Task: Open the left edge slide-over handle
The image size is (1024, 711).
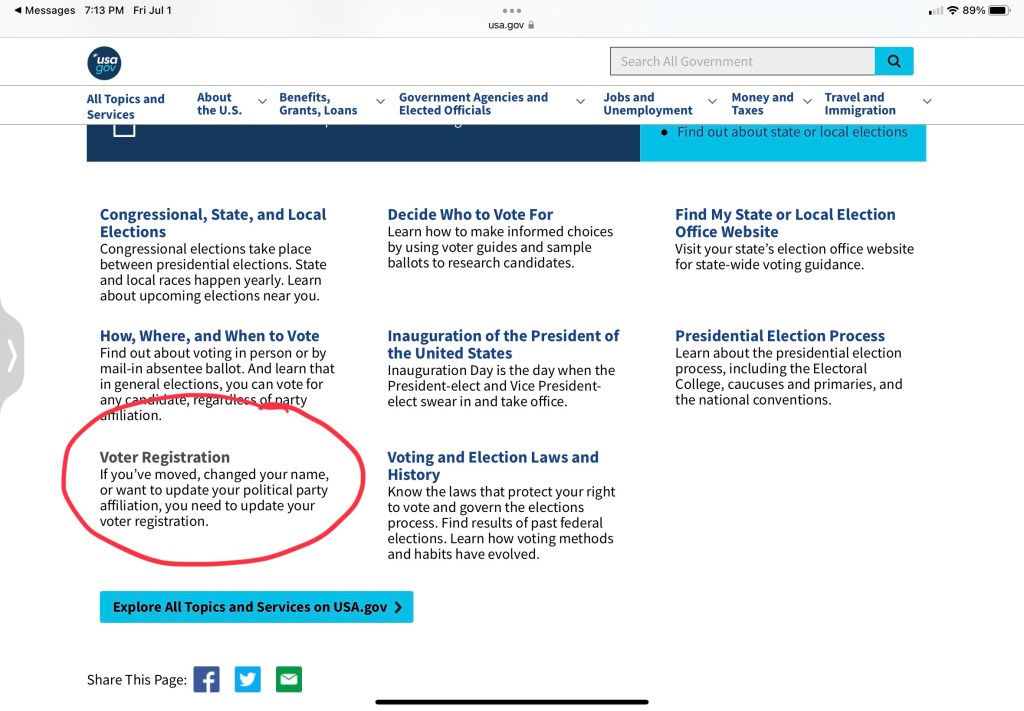Action: pyautogui.click(x=12, y=355)
